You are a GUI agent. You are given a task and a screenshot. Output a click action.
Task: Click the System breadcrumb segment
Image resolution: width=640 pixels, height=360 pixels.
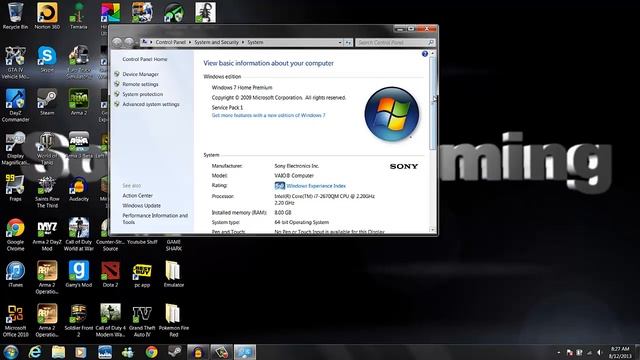tap(255, 42)
